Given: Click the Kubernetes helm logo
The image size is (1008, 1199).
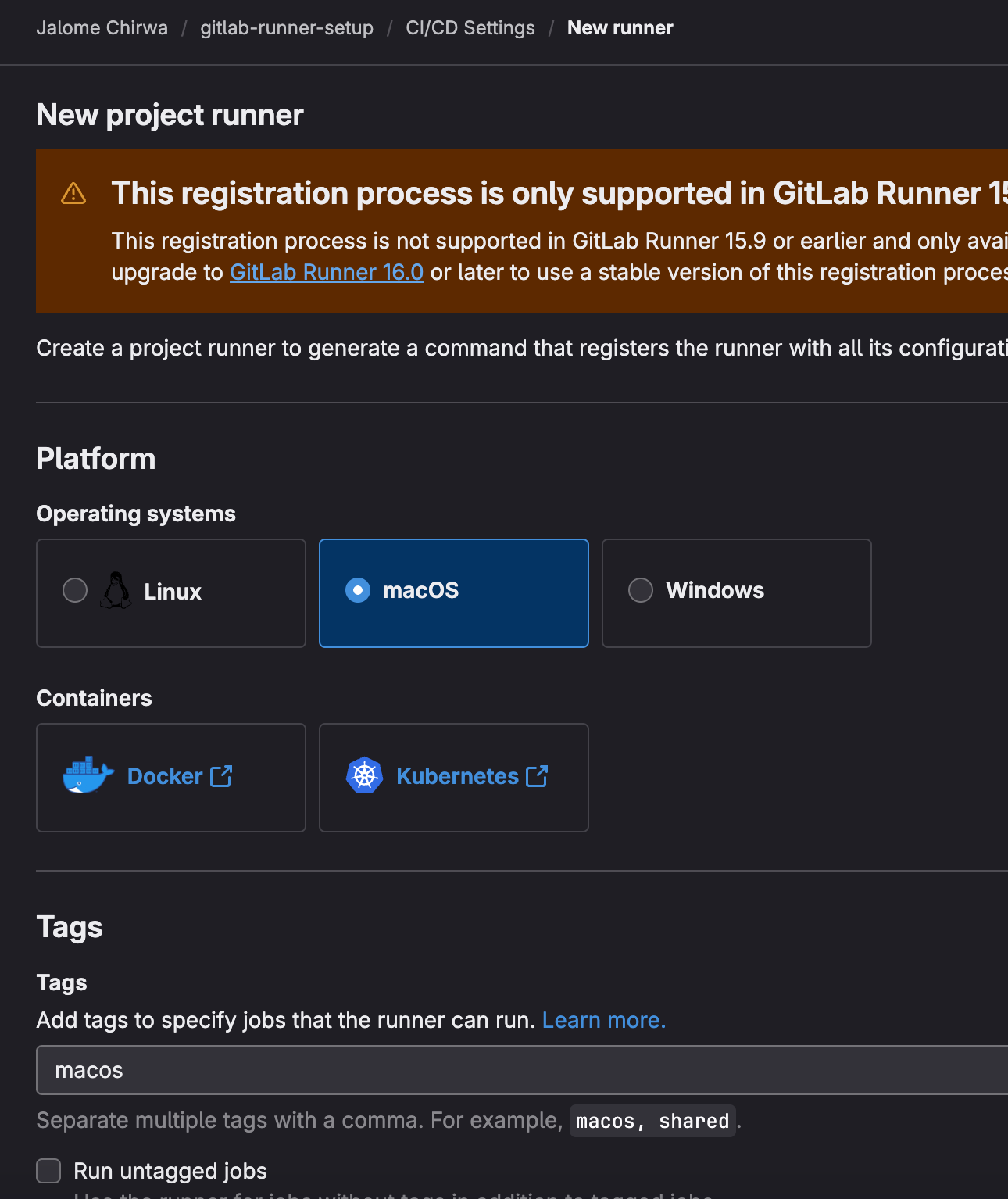Looking at the screenshot, I should [x=364, y=775].
